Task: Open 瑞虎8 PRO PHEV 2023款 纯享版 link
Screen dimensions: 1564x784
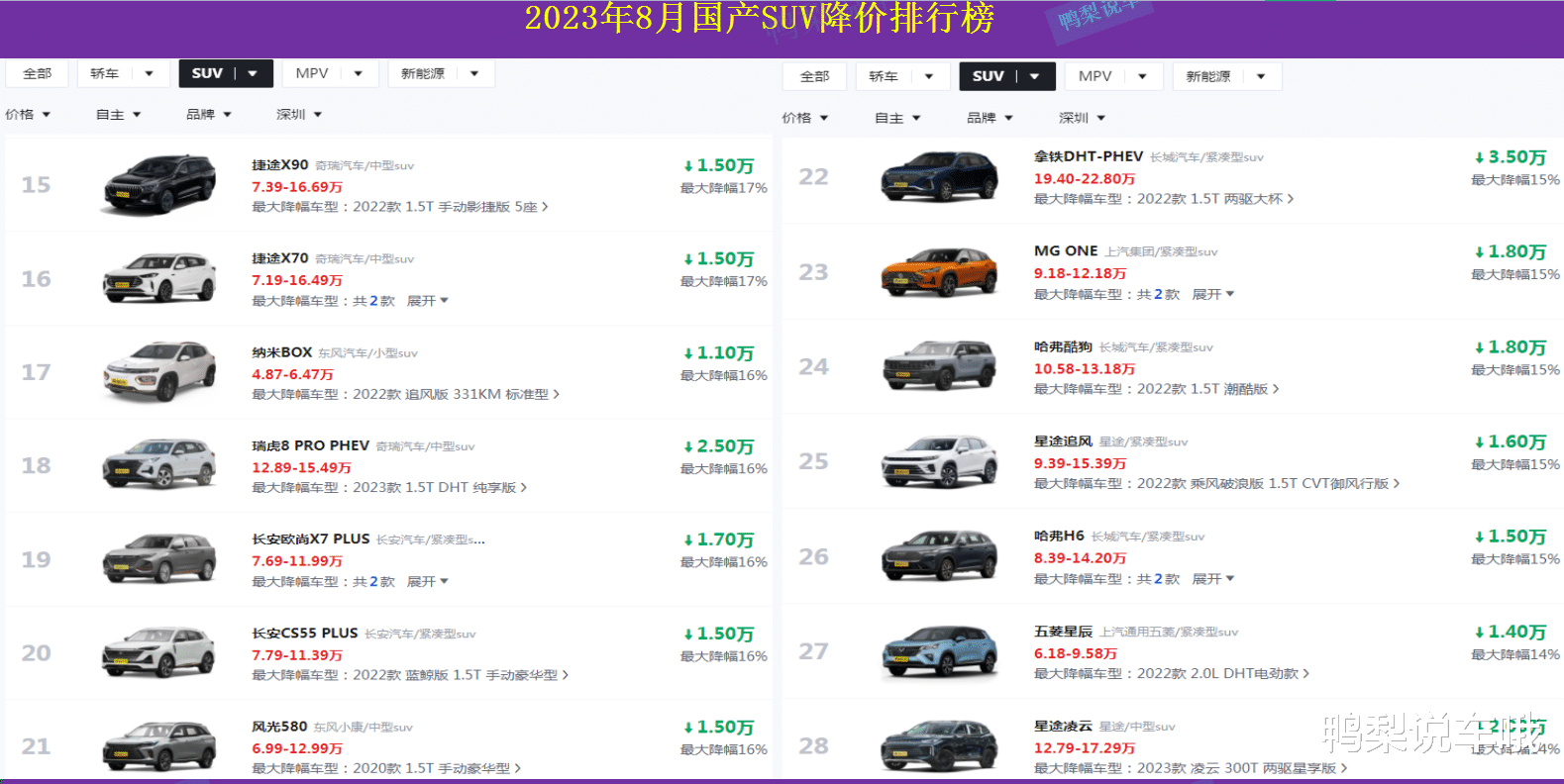Action: coord(388,488)
